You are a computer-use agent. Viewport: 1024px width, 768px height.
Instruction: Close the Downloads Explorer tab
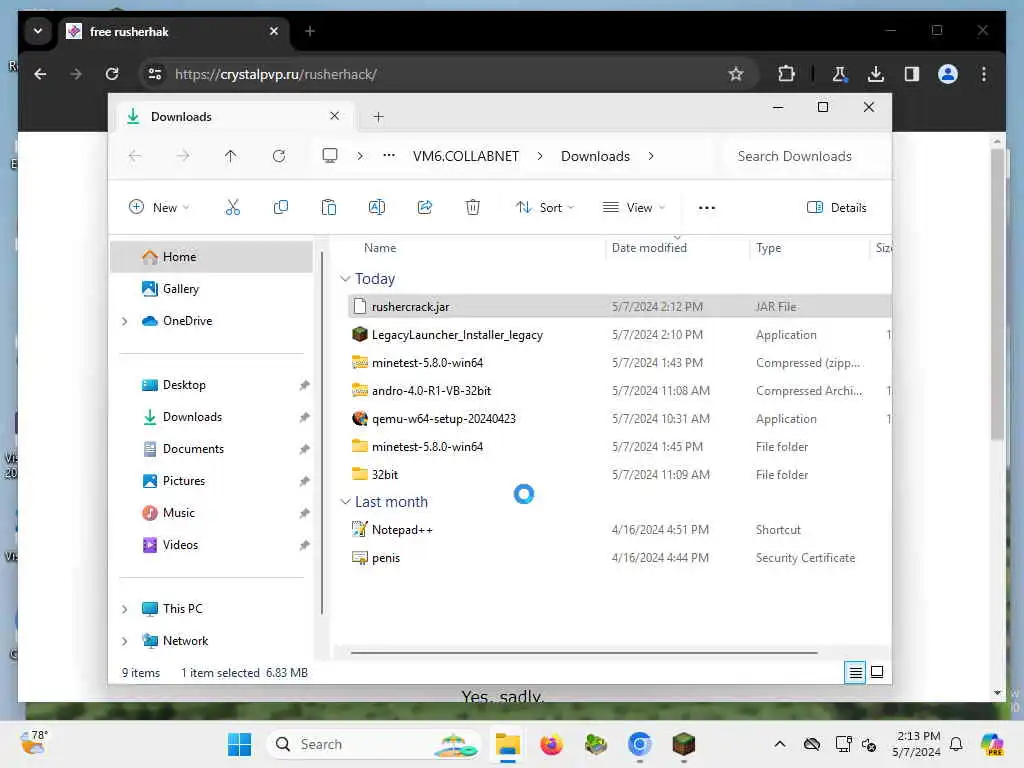point(334,116)
